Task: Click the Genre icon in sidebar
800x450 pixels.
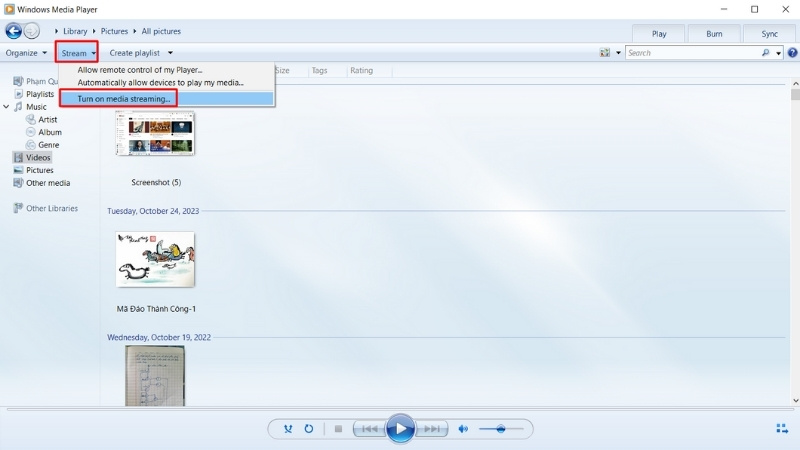Action: 31,145
